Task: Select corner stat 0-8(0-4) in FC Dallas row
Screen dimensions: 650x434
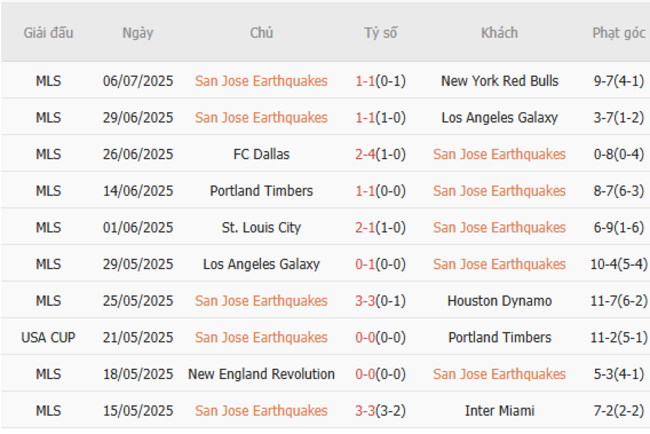Action: click(618, 154)
